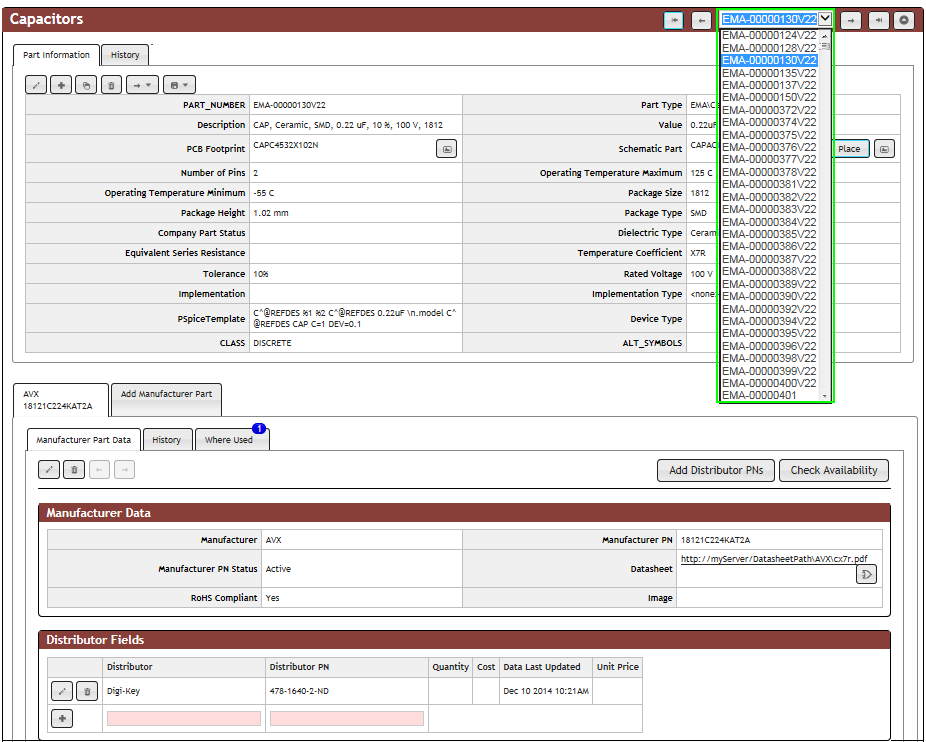Open the arrow dropdown in part toolbar
The width and height of the screenshot is (926, 742).
143,85
